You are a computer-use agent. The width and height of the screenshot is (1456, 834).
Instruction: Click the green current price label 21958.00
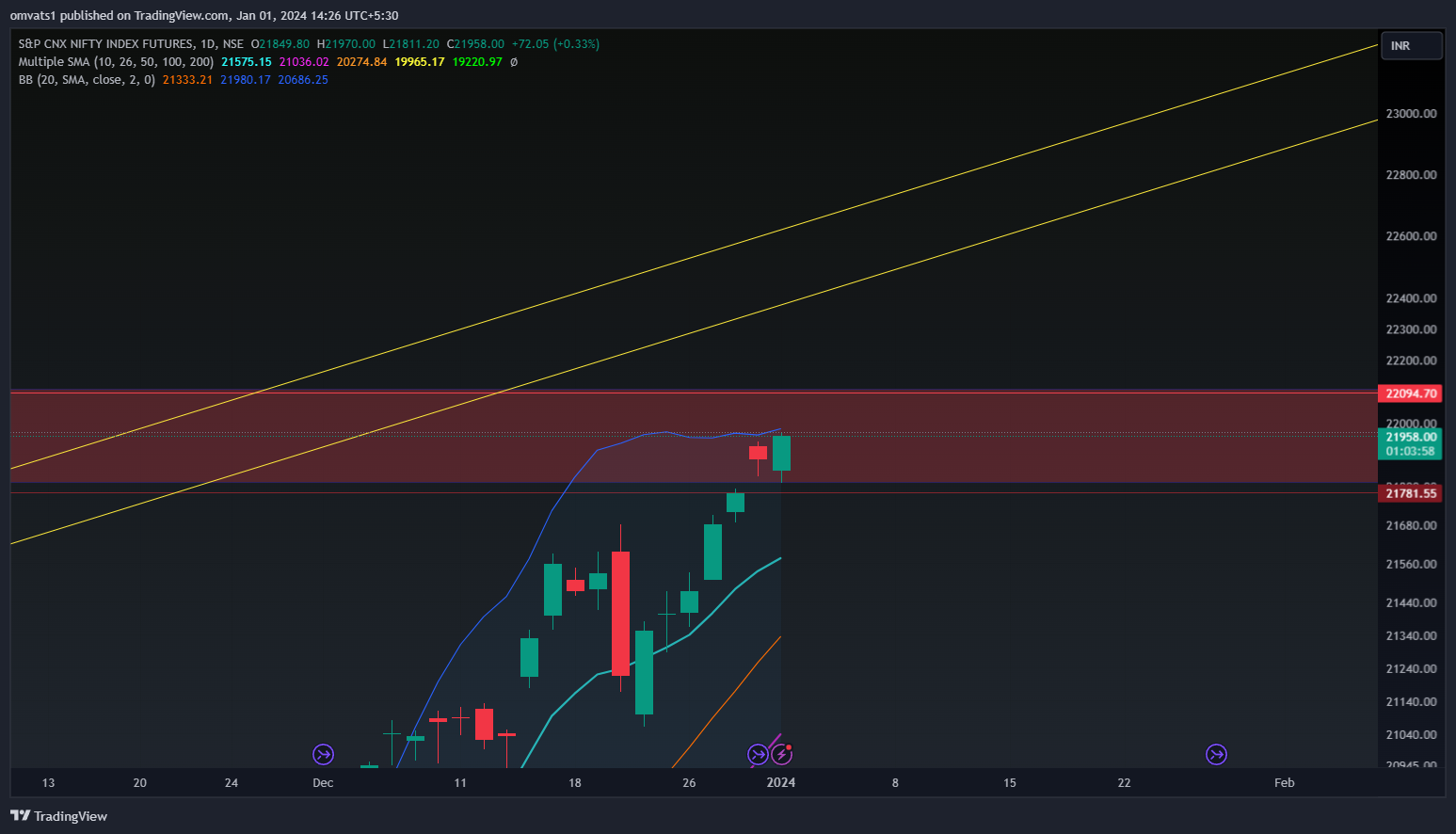point(1410,437)
